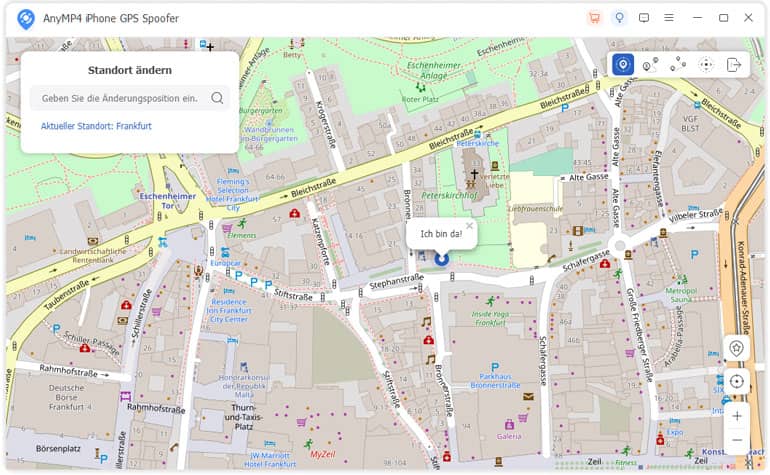770x475 pixels.
Task: Open the feedback message icon
Action: 644,18
